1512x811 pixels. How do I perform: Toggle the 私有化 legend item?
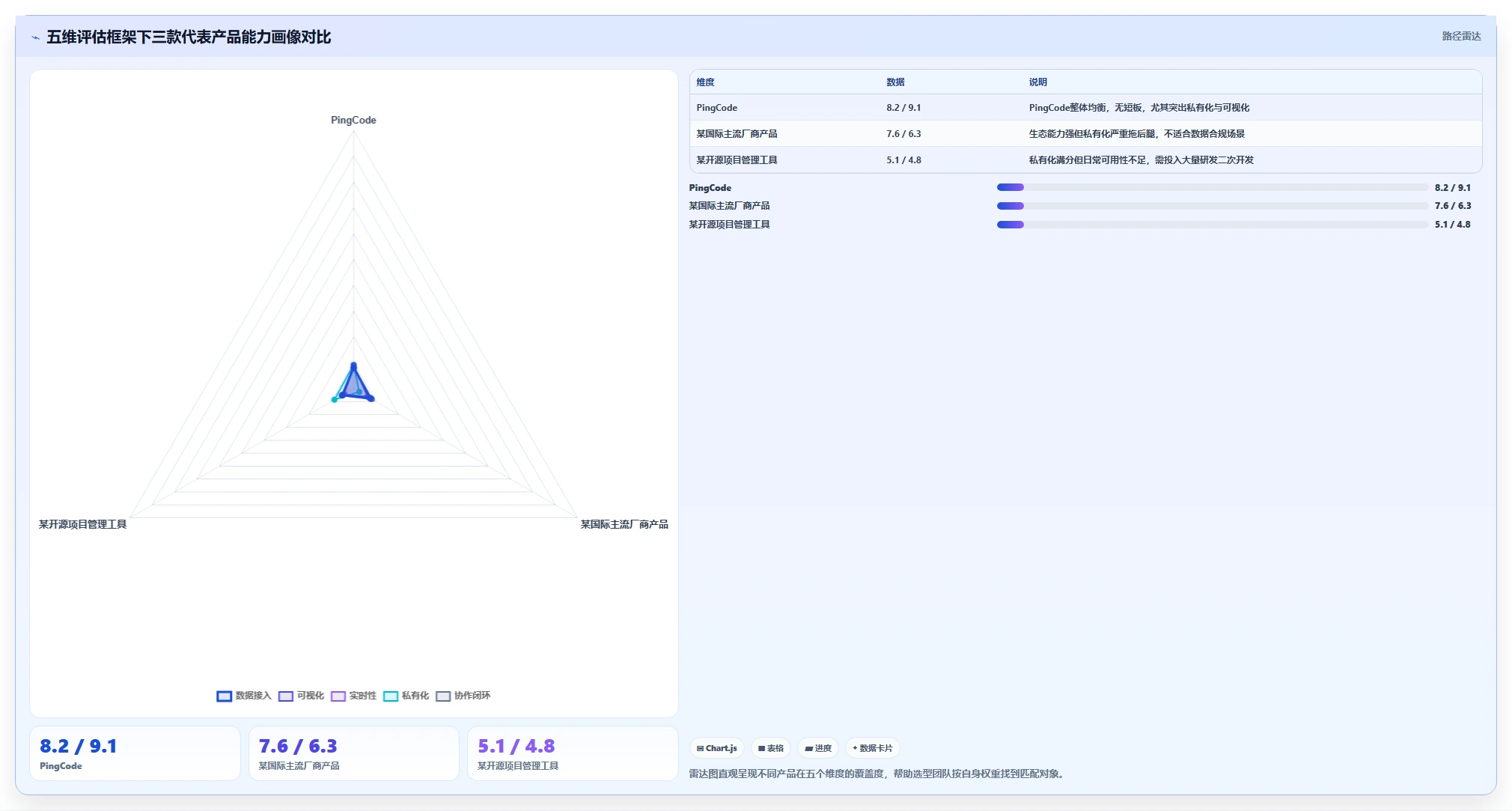(406, 696)
